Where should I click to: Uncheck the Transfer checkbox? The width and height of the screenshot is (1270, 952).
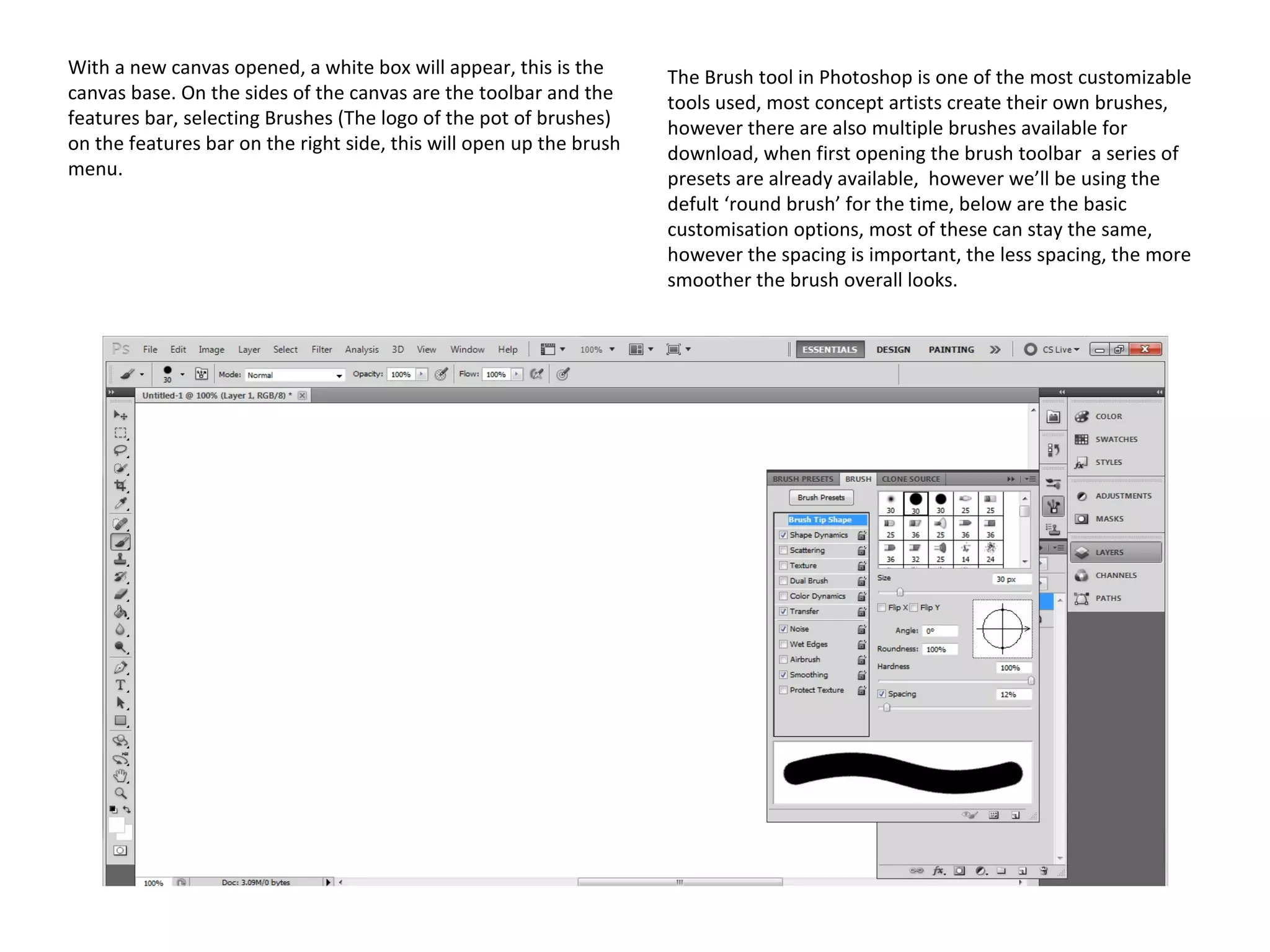click(x=783, y=611)
